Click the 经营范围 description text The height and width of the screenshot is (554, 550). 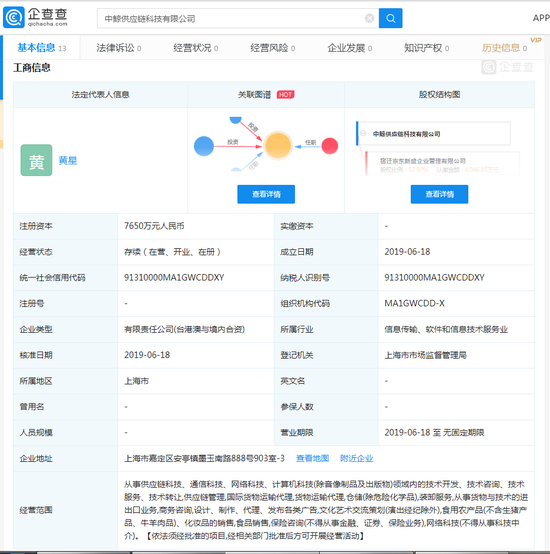pyautogui.click(x=326, y=510)
